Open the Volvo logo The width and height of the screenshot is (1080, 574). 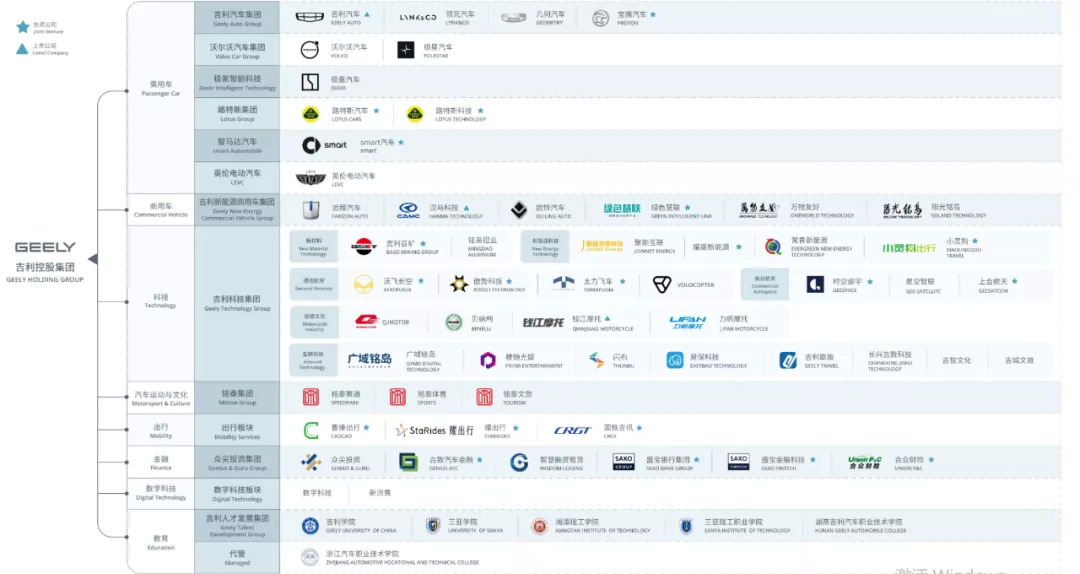[x=310, y=50]
